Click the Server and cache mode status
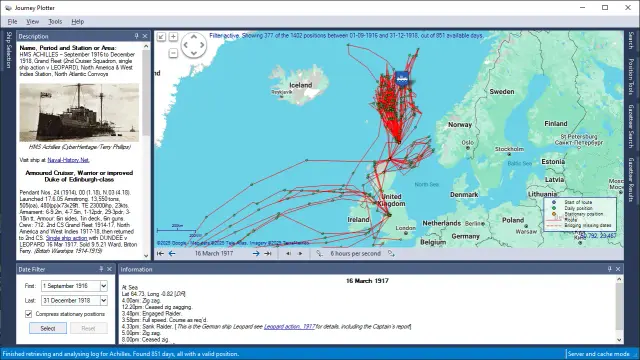 click(x=598, y=354)
